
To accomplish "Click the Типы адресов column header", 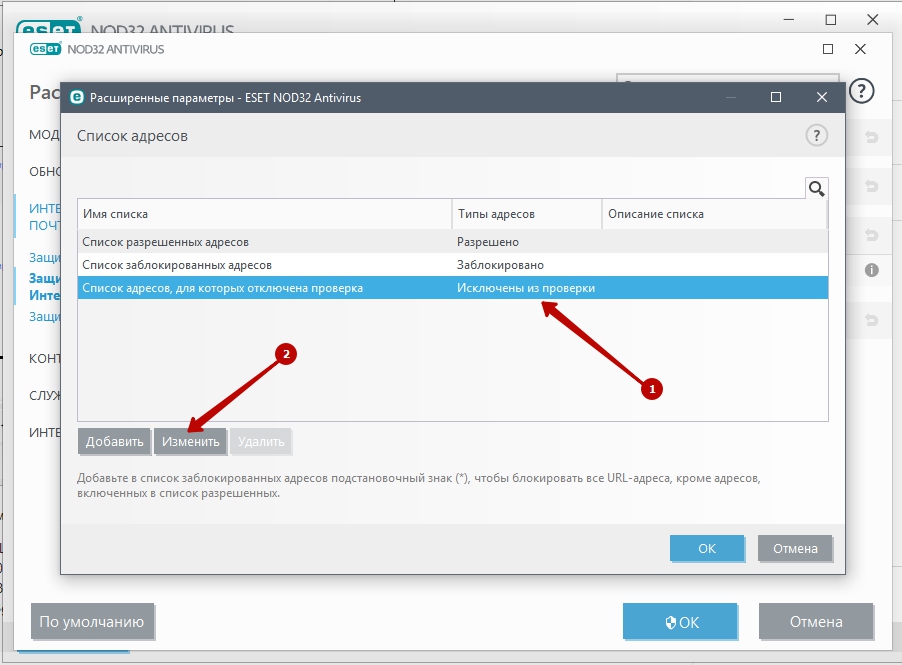I will click(526, 214).
